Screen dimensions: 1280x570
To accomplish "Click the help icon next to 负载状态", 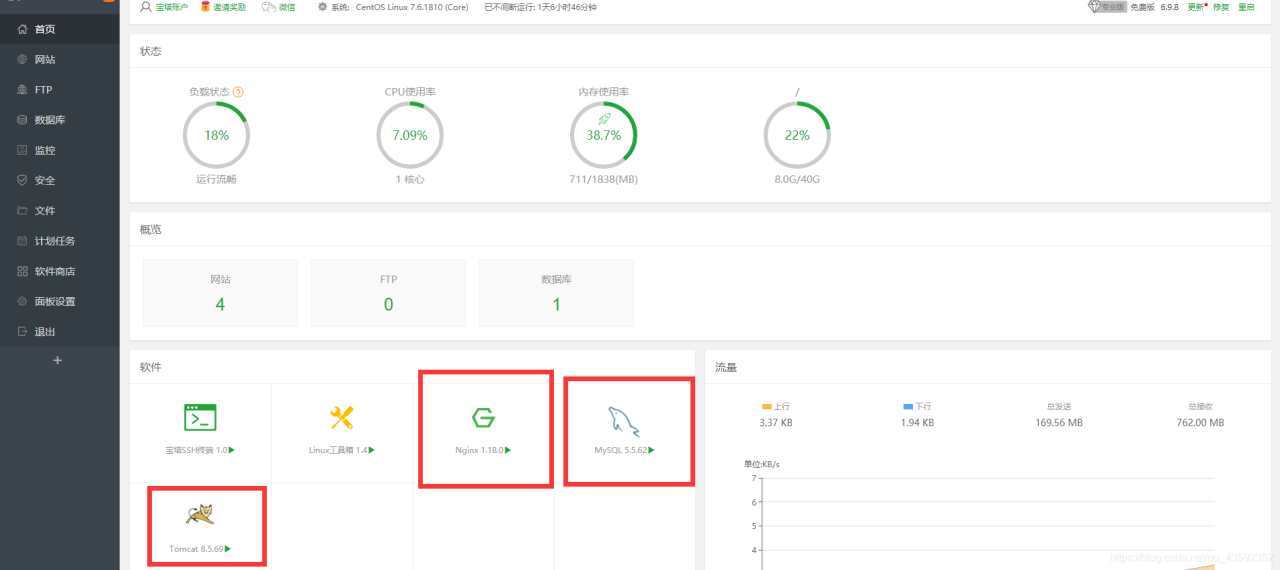I will 238,92.
